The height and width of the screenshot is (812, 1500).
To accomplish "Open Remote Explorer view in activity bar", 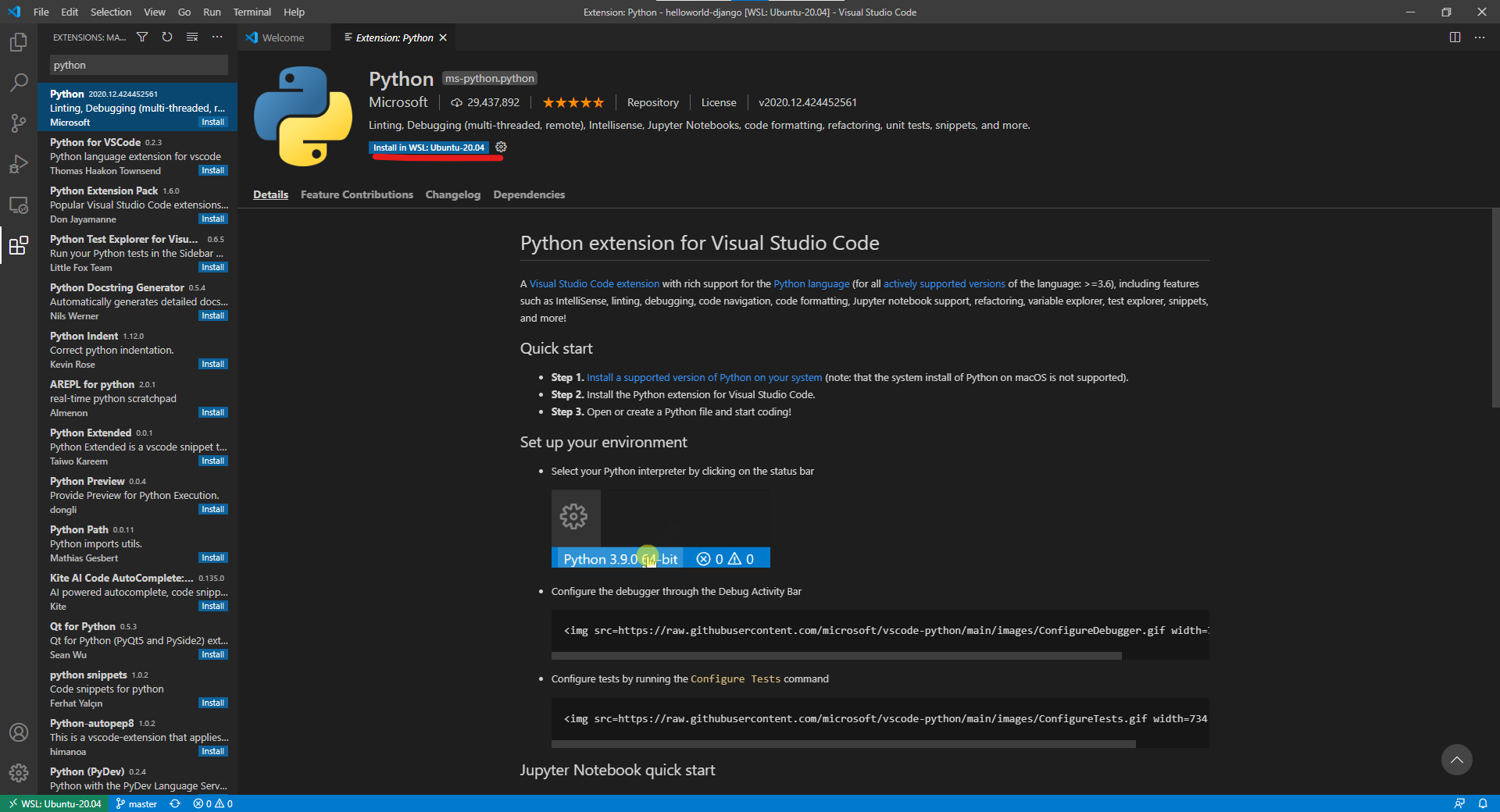I will tap(19, 205).
